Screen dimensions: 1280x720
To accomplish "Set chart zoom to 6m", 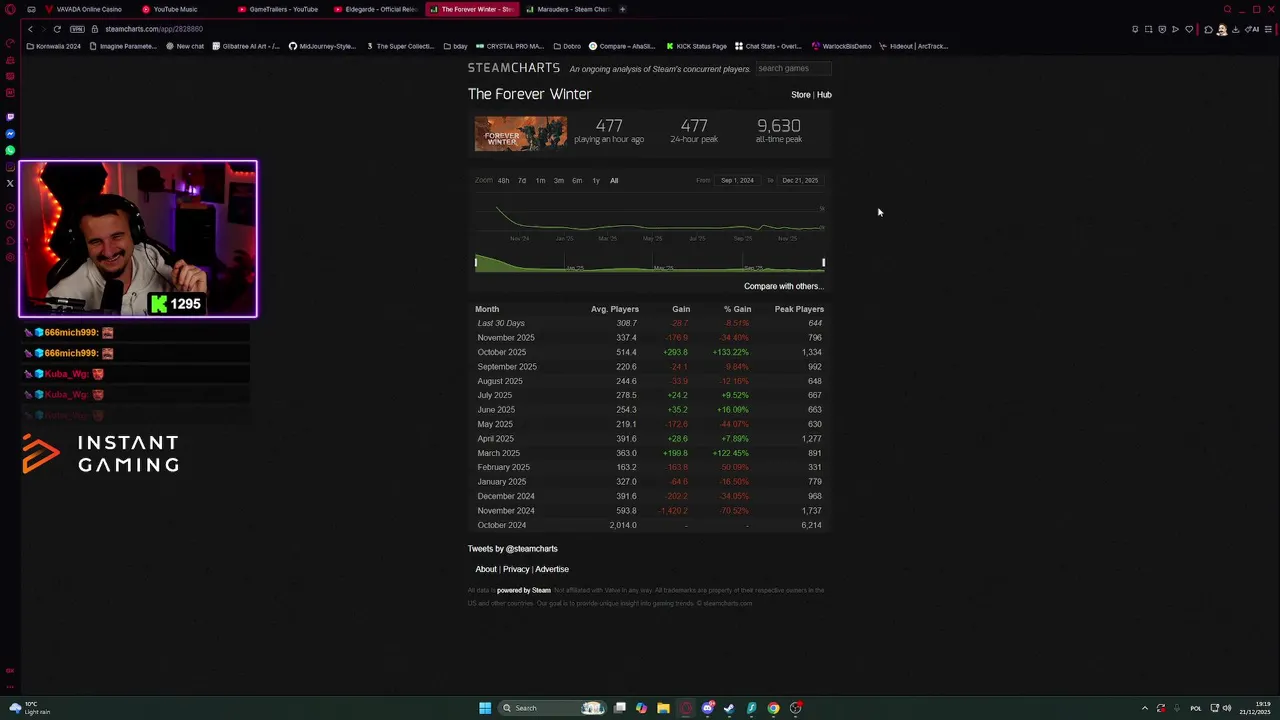I will pos(577,181).
